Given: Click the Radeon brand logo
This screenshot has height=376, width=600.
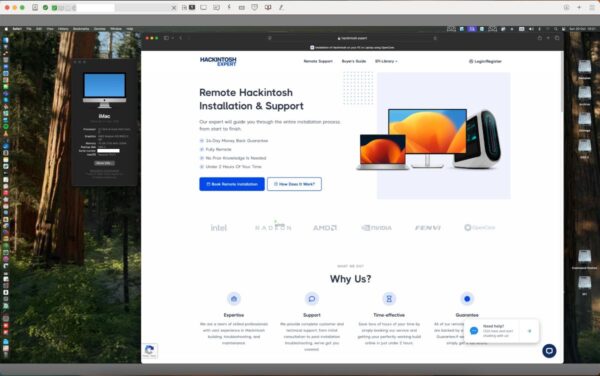Looking at the screenshot, I should pos(273,227).
